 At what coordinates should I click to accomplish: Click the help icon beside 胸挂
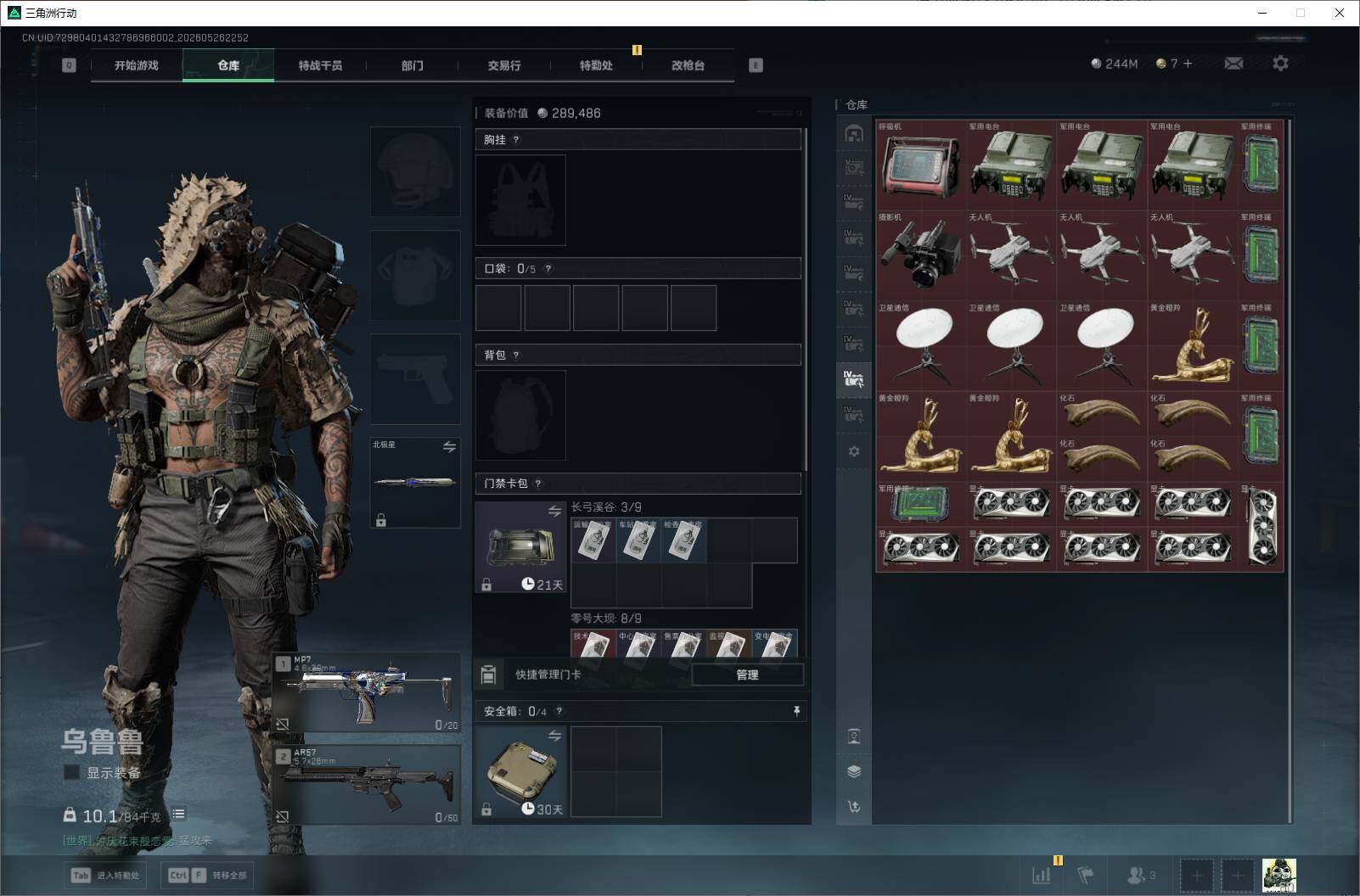point(515,139)
